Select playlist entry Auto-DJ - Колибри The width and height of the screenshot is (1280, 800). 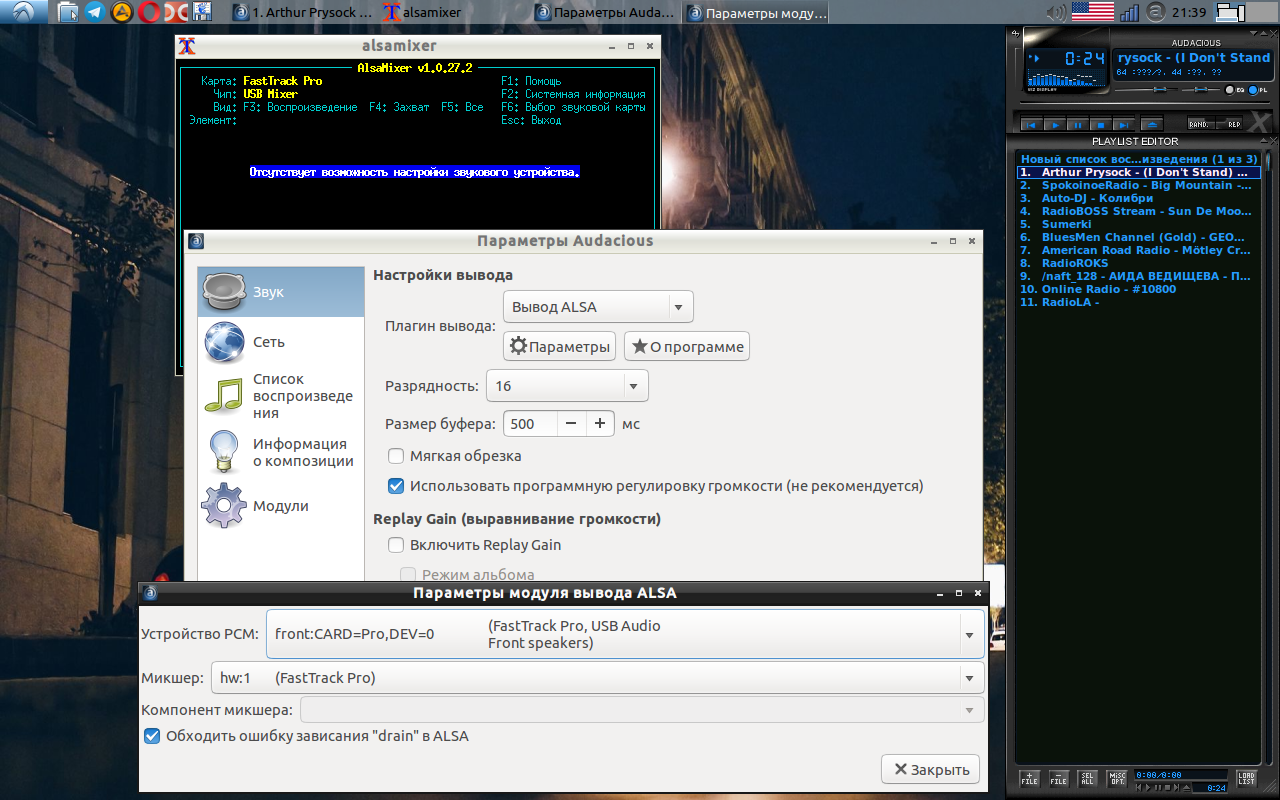pyautogui.click(x=1139, y=198)
